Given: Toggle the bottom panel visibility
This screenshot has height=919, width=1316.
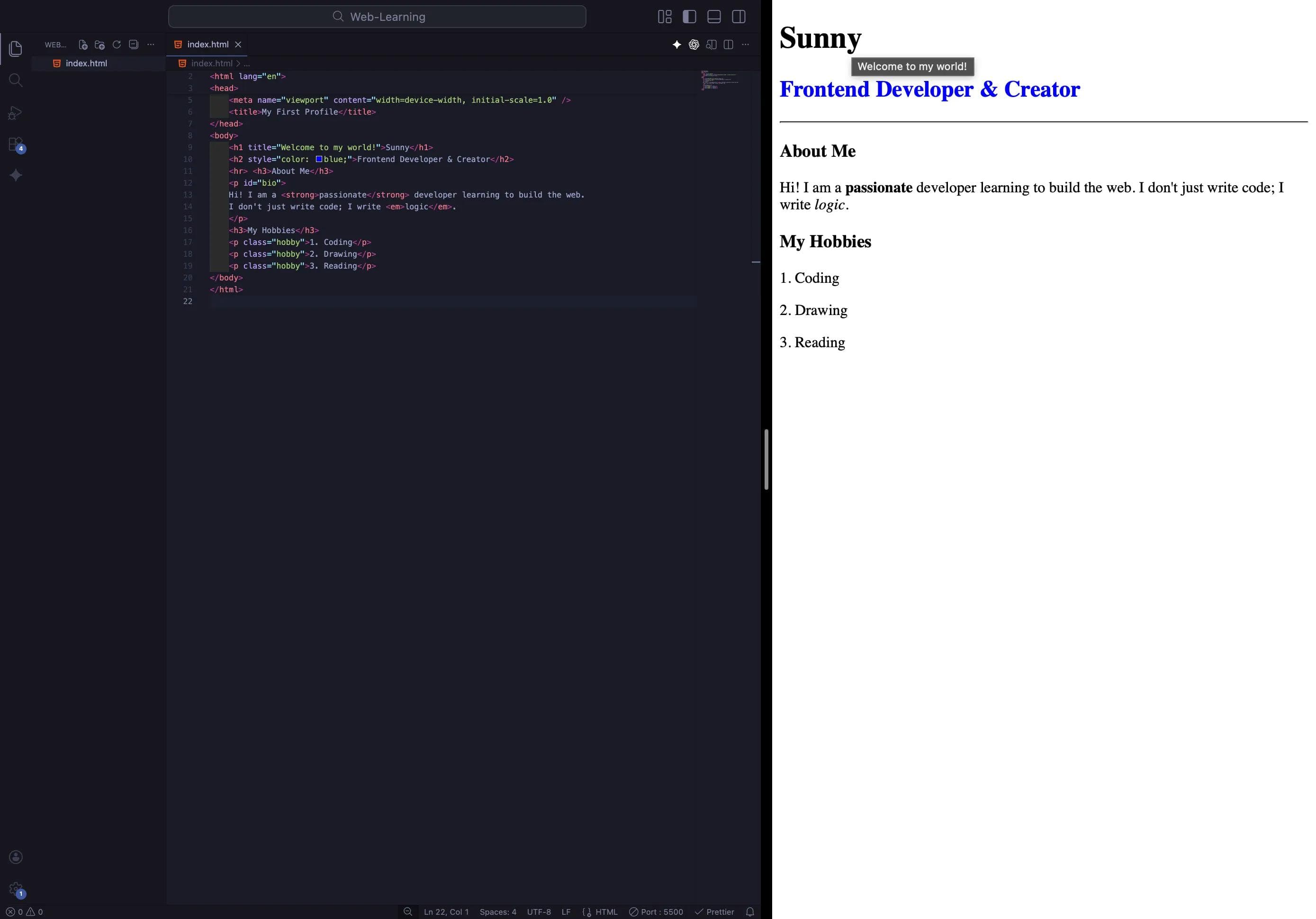Looking at the screenshot, I should click(713, 17).
